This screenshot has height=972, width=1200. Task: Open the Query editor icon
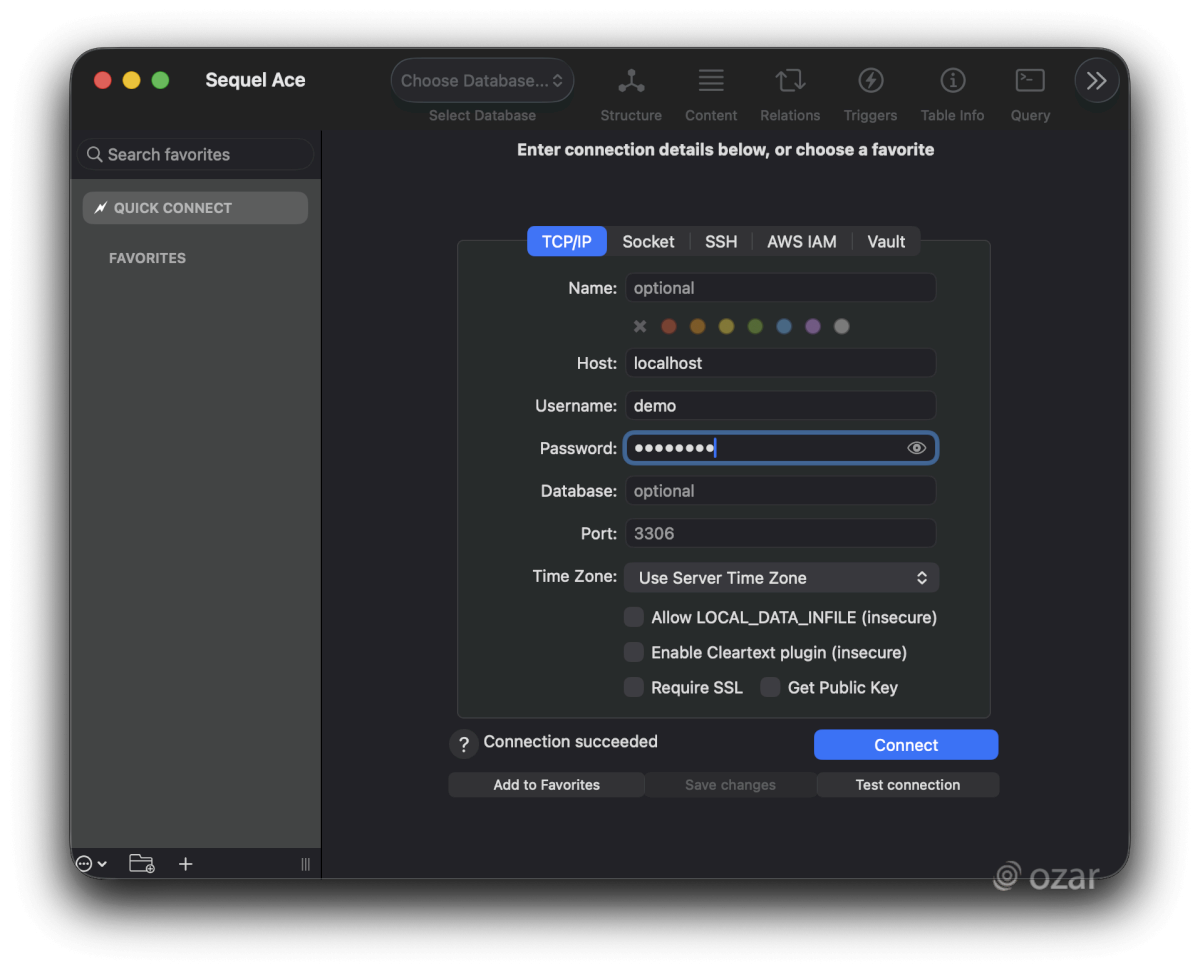tap(1030, 81)
